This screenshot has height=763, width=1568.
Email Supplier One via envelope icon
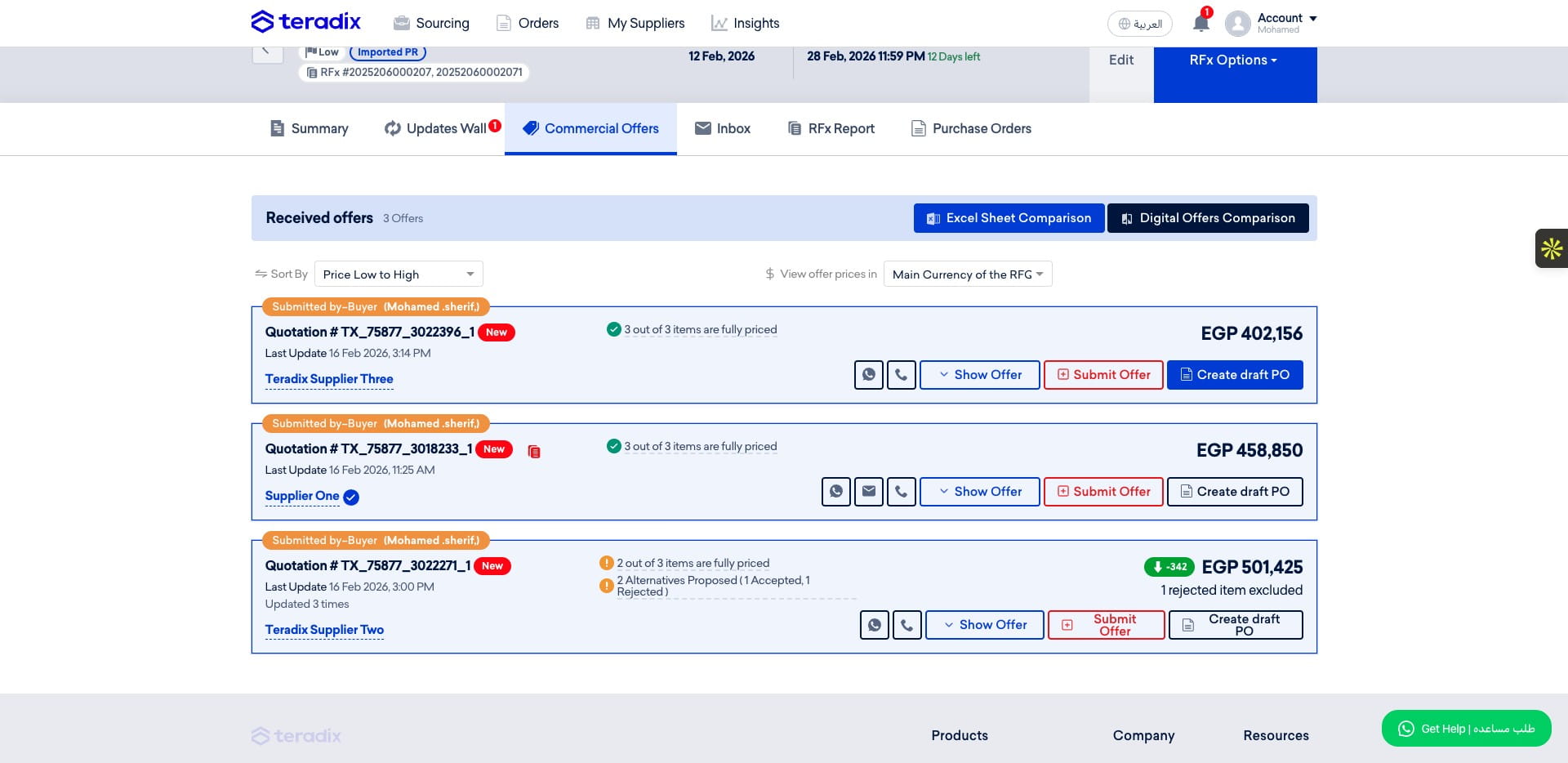pyautogui.click(x=869, y=492)
